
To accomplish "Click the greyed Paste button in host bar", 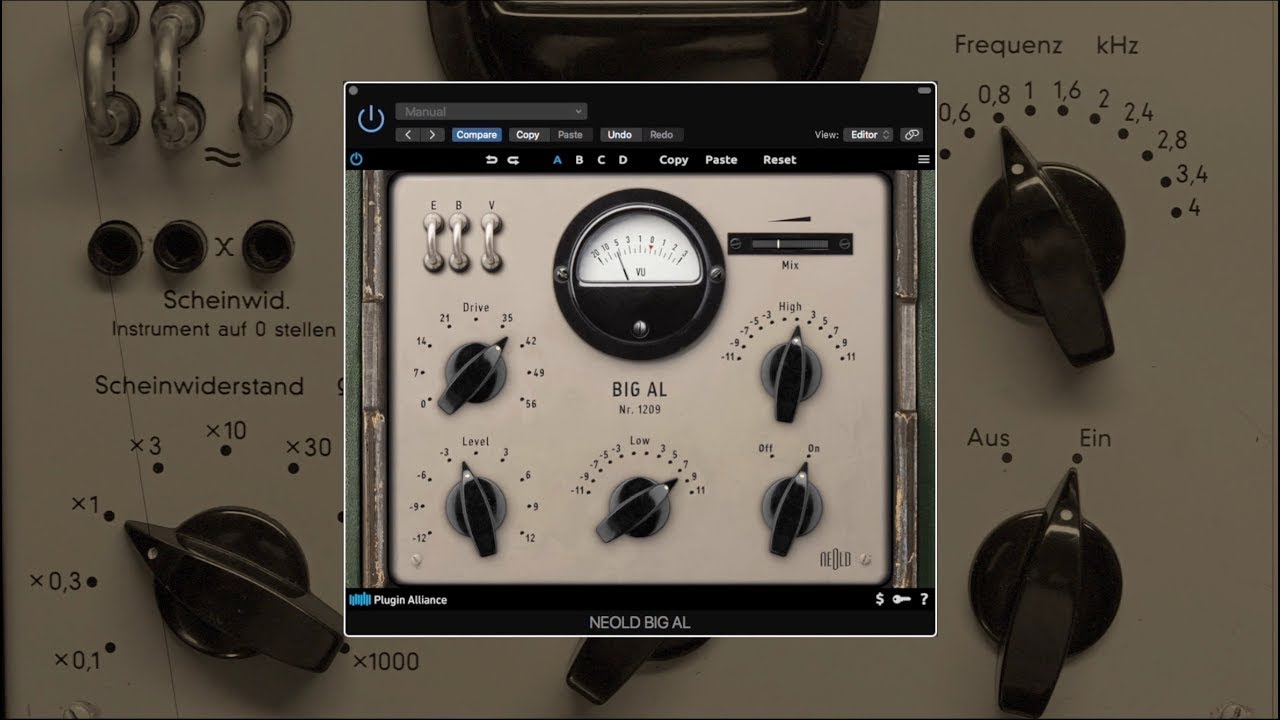I will tap(570, 134).
